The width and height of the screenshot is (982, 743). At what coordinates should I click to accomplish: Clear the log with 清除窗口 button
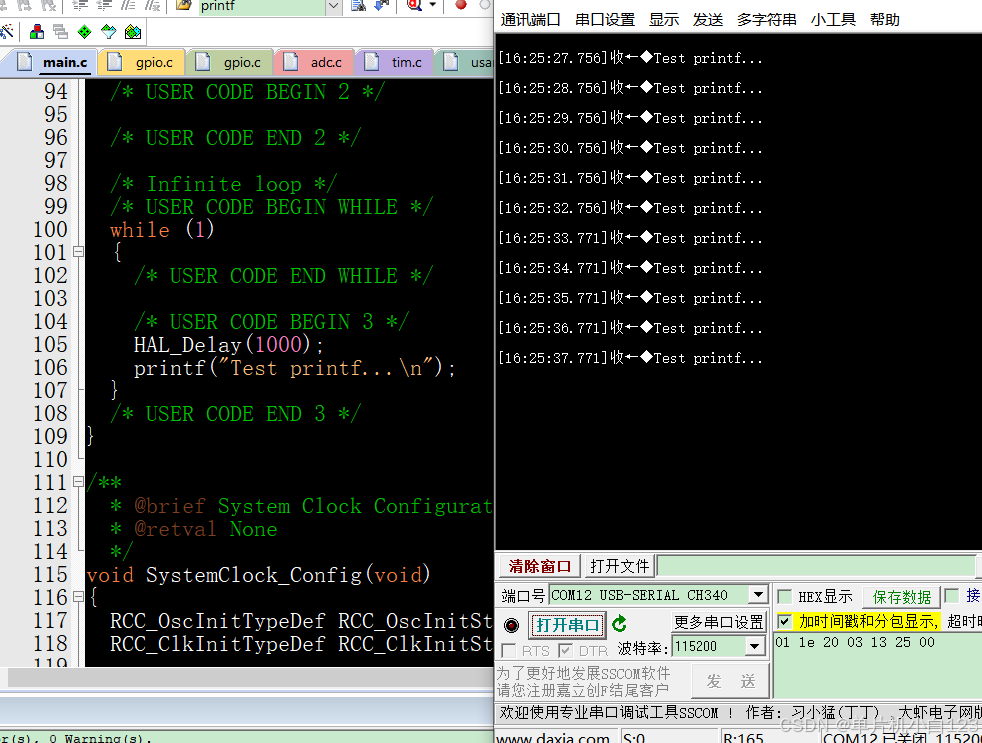tap(537, 565)
